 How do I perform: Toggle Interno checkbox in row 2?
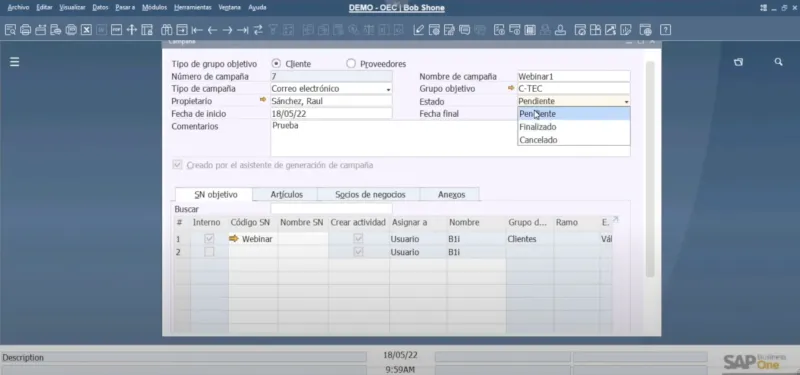tap(209, 252)
